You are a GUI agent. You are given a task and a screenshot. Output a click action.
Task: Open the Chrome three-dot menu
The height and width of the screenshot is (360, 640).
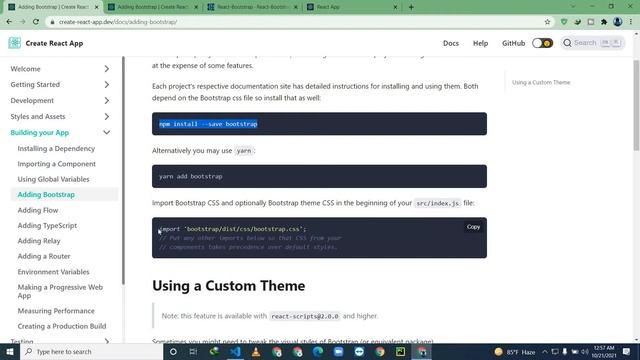point(631,22)
